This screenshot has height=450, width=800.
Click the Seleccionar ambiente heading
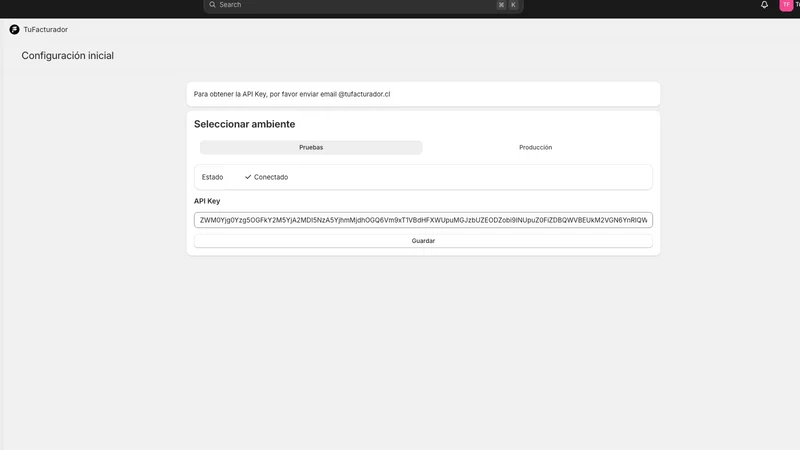[244, 124]
